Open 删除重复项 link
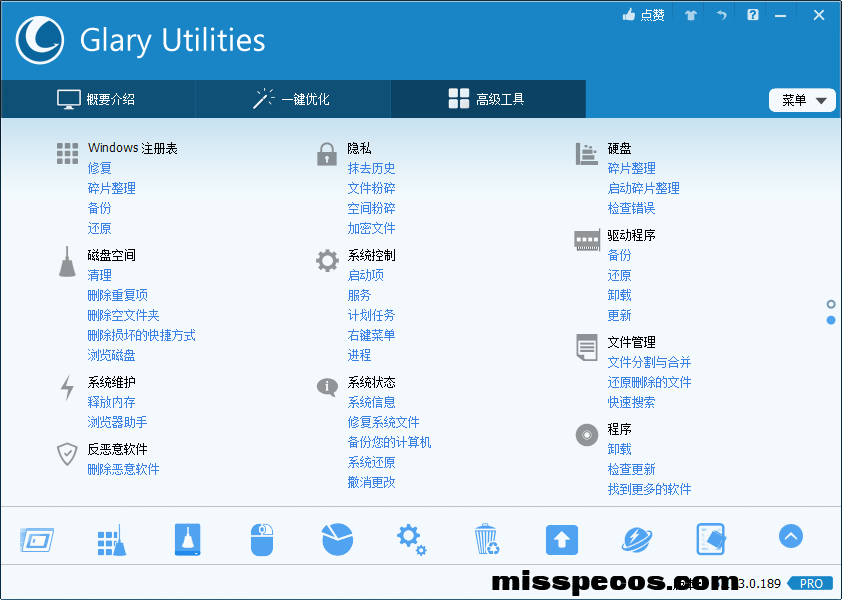Screen dimensions: 843x601 117,295
